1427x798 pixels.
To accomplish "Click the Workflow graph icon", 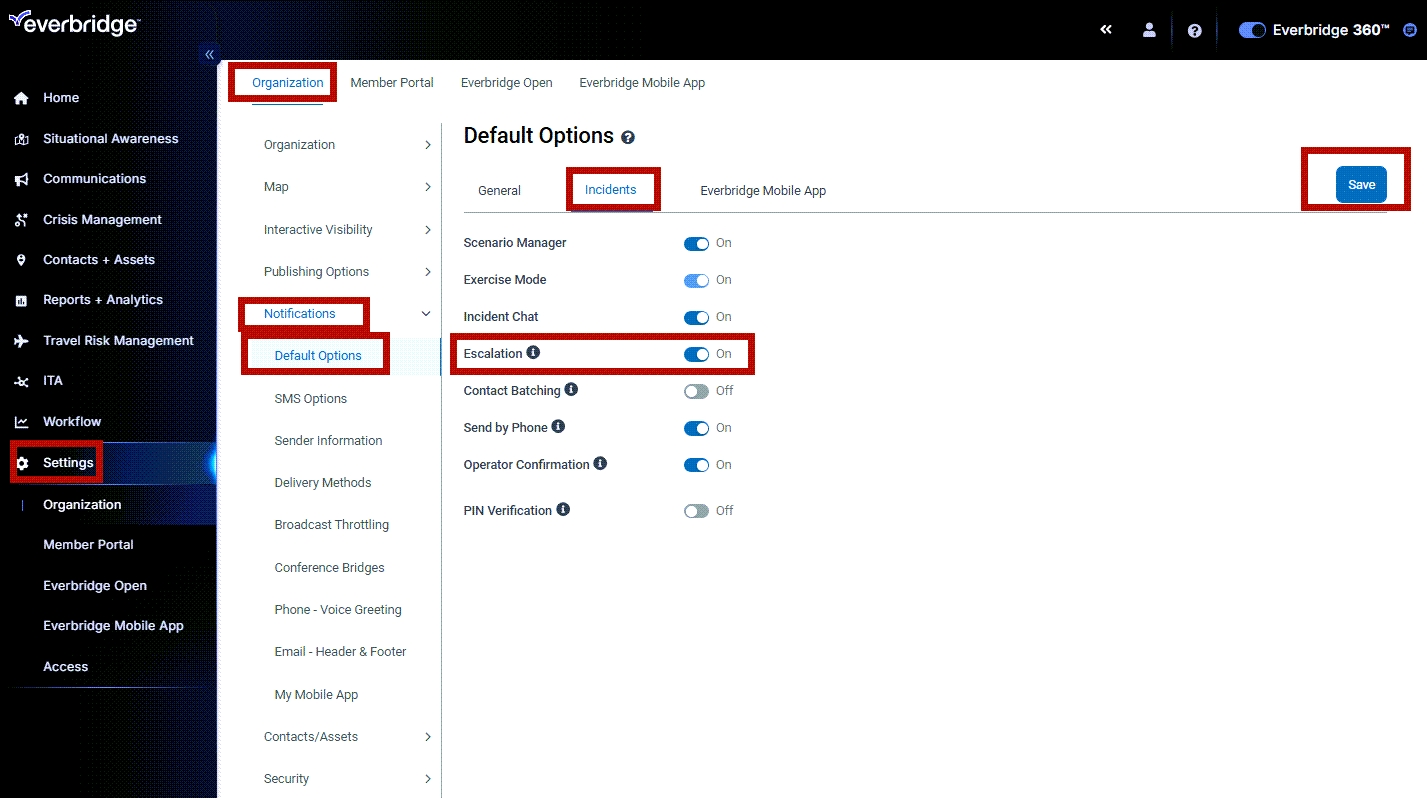I will tap(21, 422).
